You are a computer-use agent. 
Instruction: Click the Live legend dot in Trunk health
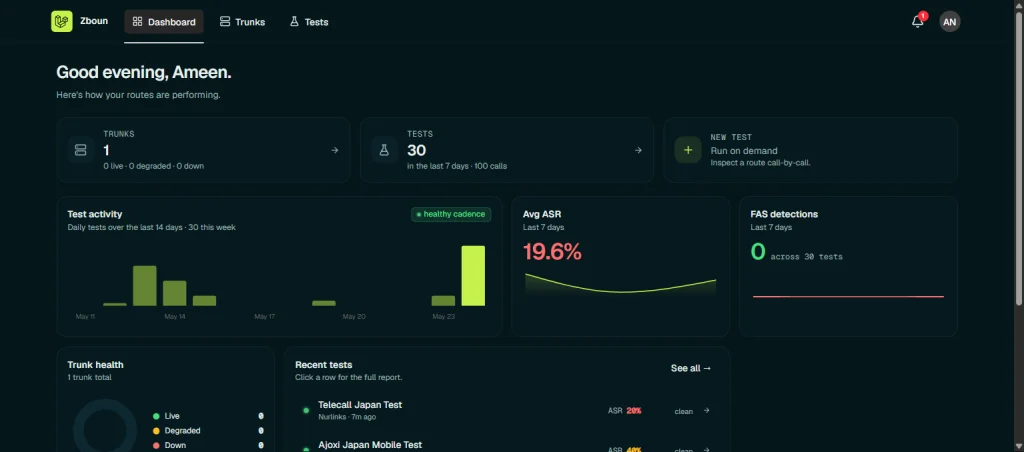tap(156, 416)
